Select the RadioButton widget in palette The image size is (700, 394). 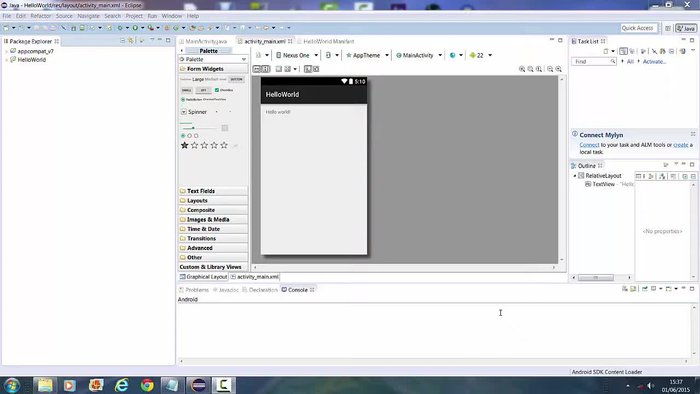tap(192, 100)
